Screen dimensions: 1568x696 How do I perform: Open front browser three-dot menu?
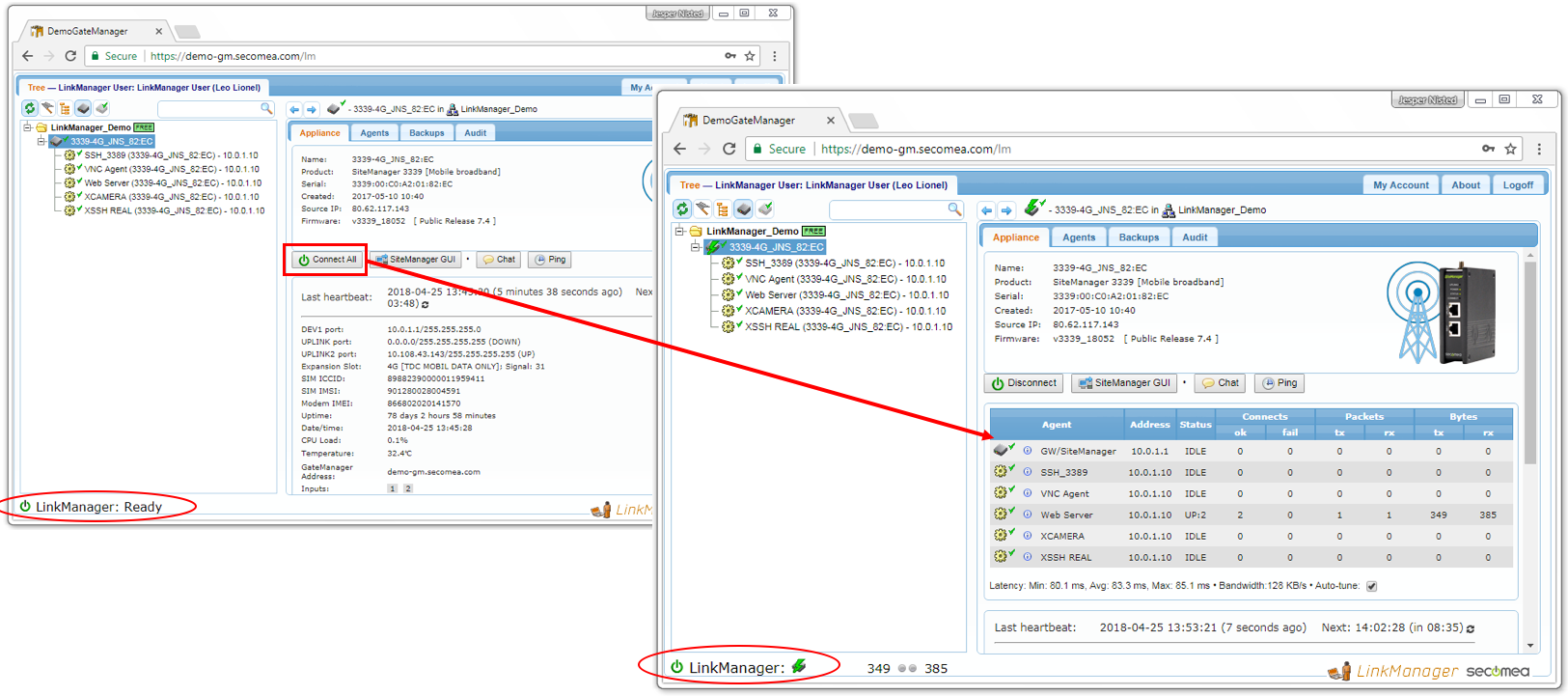pyautogui.click(x=1539, y=149)
